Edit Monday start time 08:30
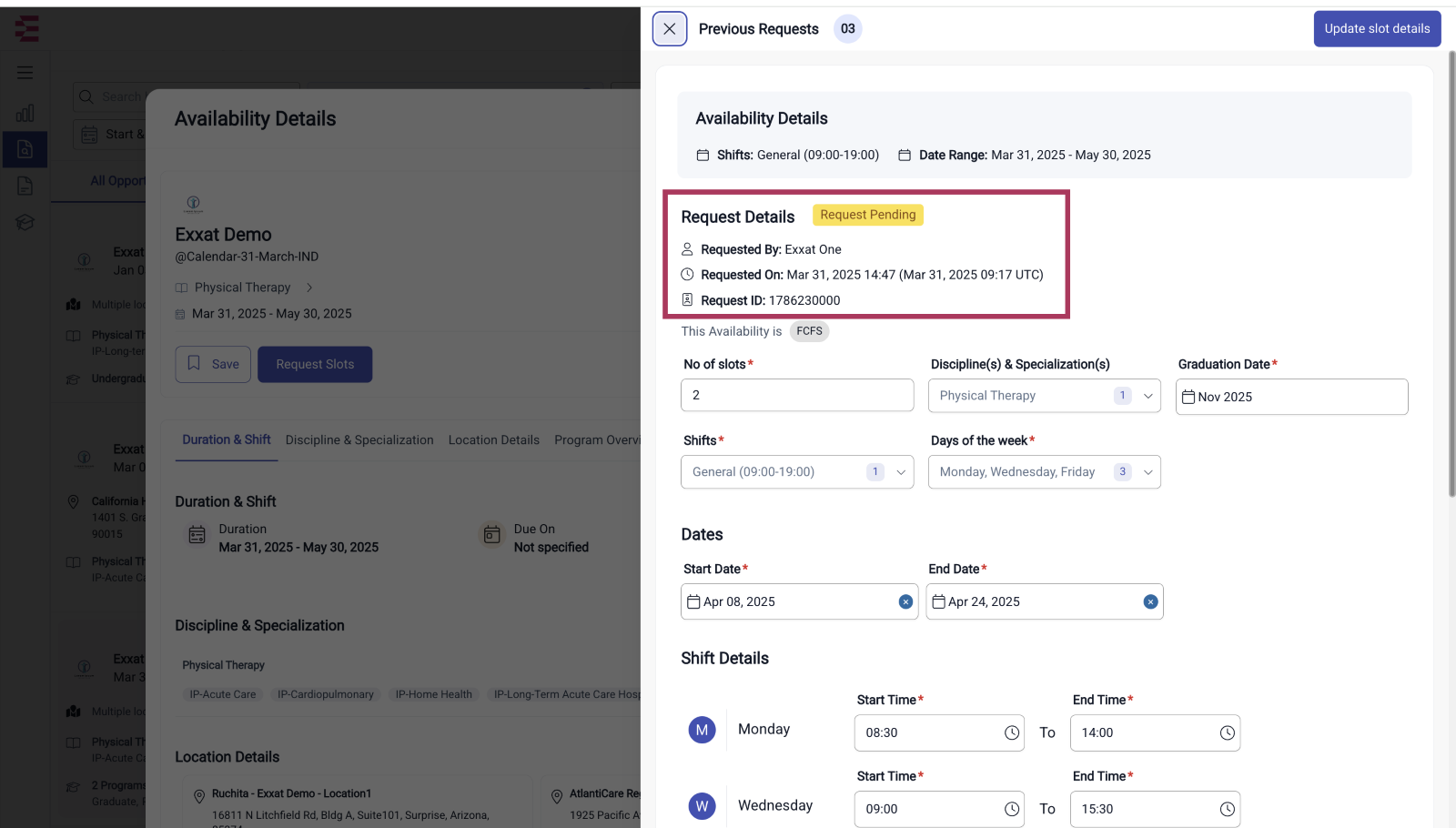Image resolution: width=1456 pixels, height=828 pixels. pos(939,732)
